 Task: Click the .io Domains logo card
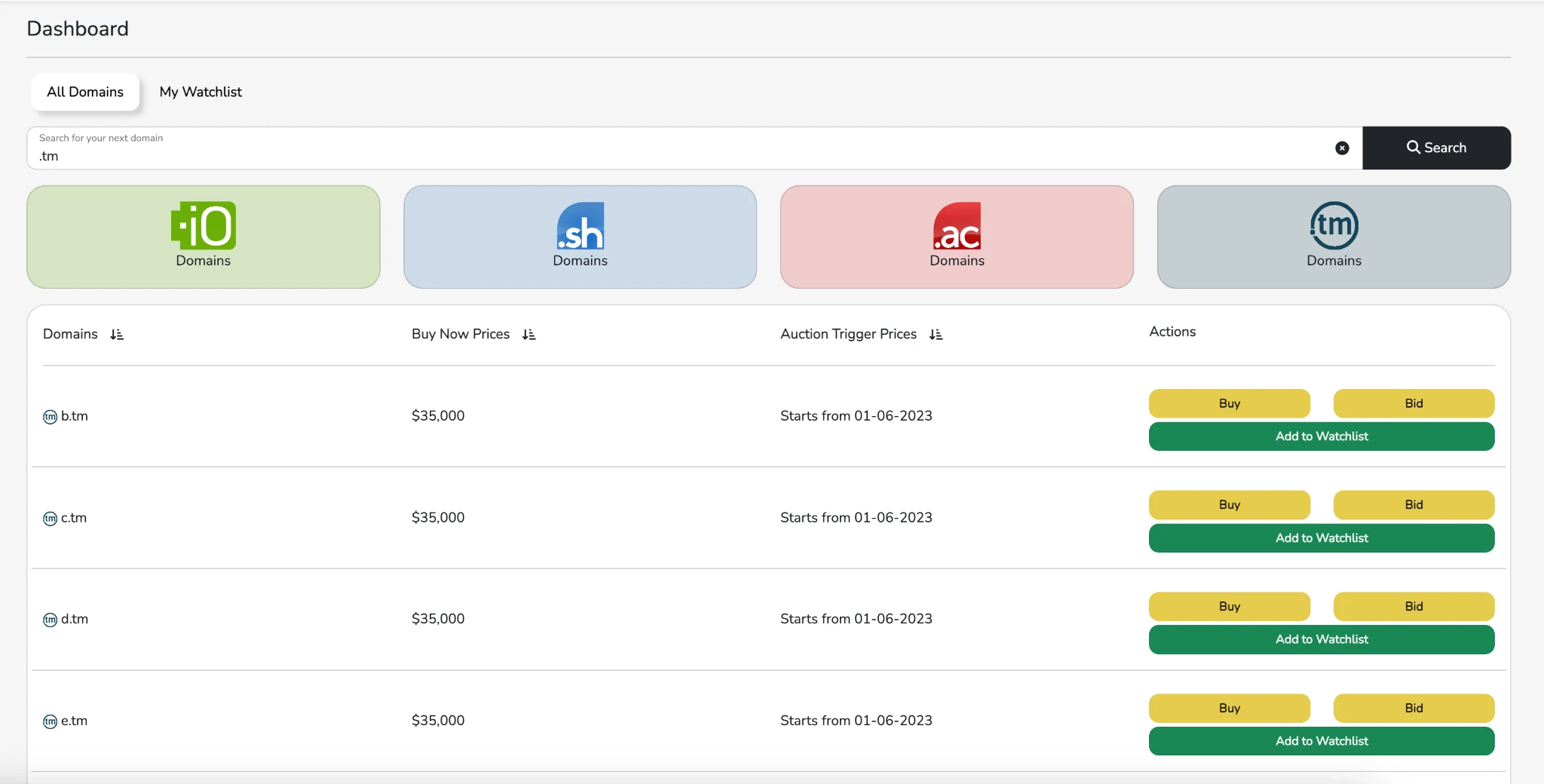coord(203,237)
